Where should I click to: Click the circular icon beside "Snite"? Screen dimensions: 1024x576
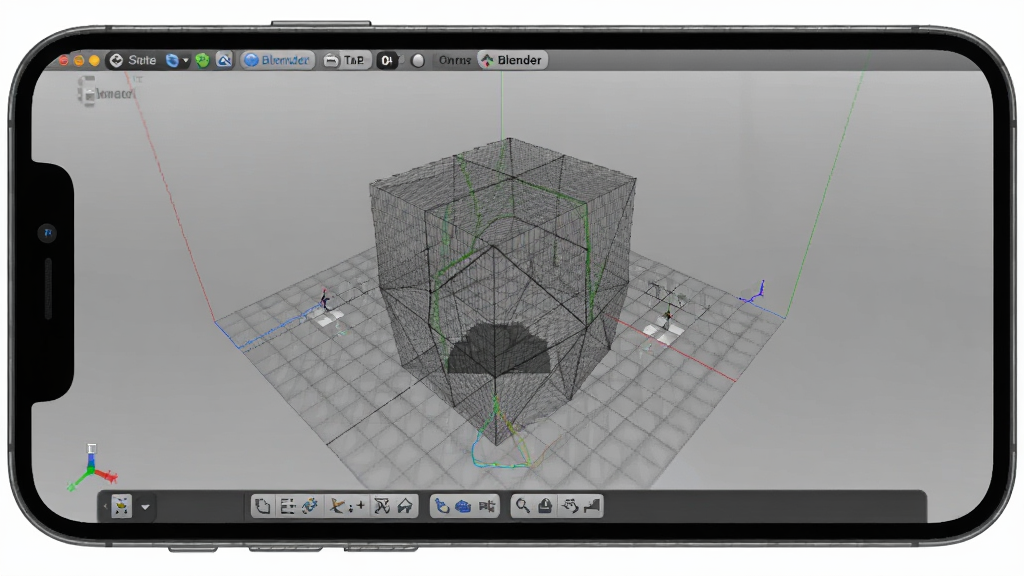click(x=116, y=61)
